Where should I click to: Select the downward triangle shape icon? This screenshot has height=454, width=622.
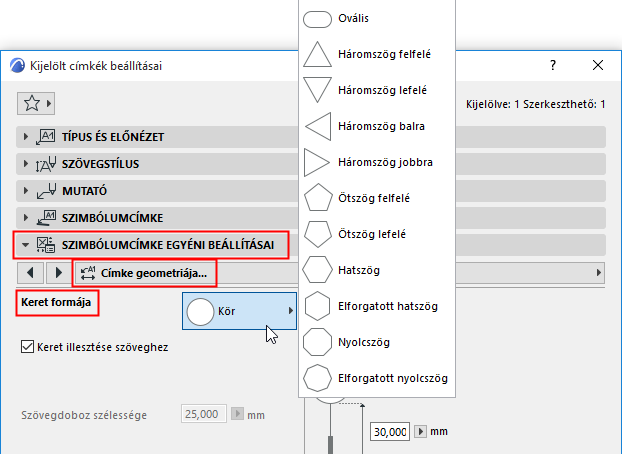pyautogui.click(x=317, y=90)
